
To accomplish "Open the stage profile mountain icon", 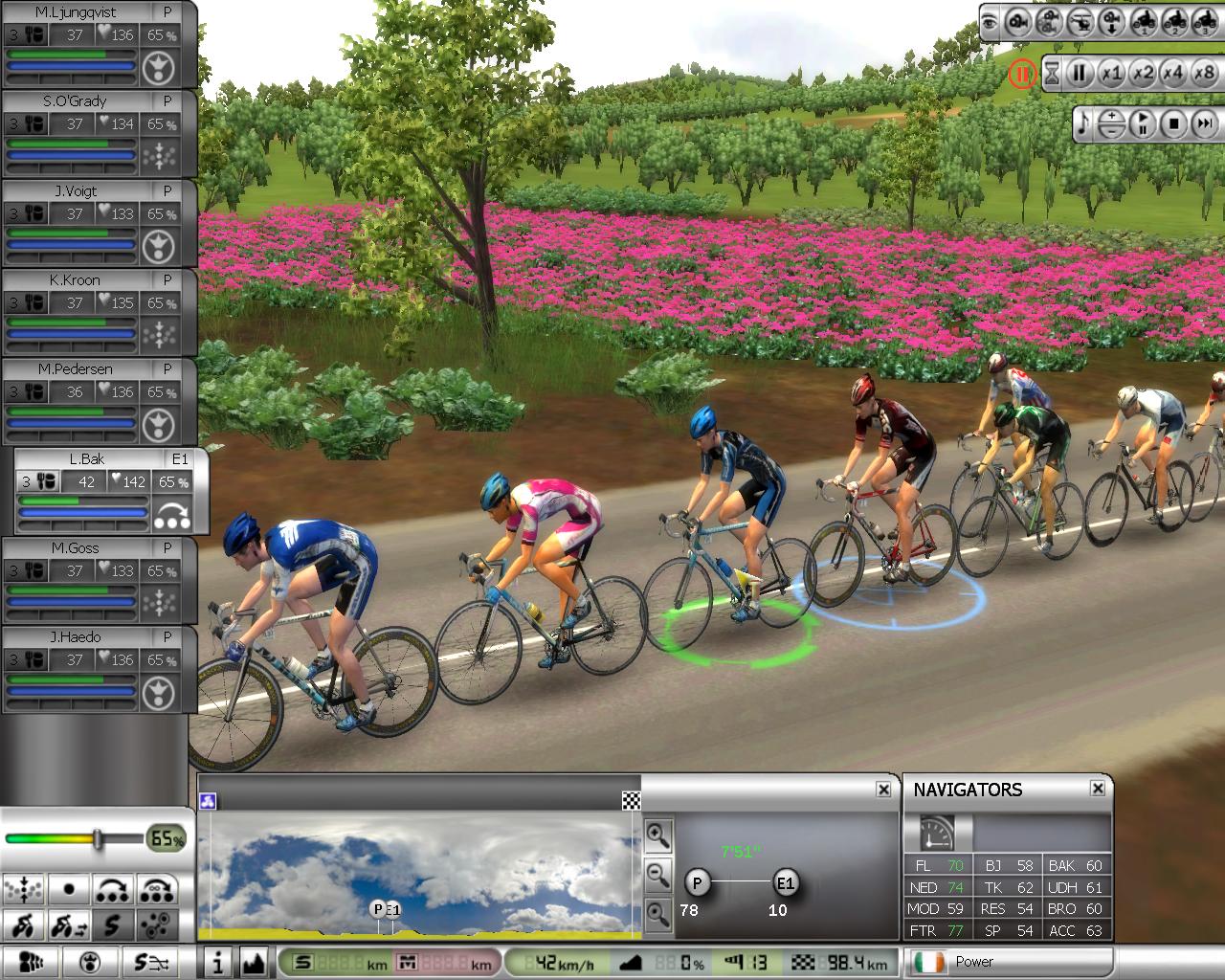I will [x=253, y=962].
